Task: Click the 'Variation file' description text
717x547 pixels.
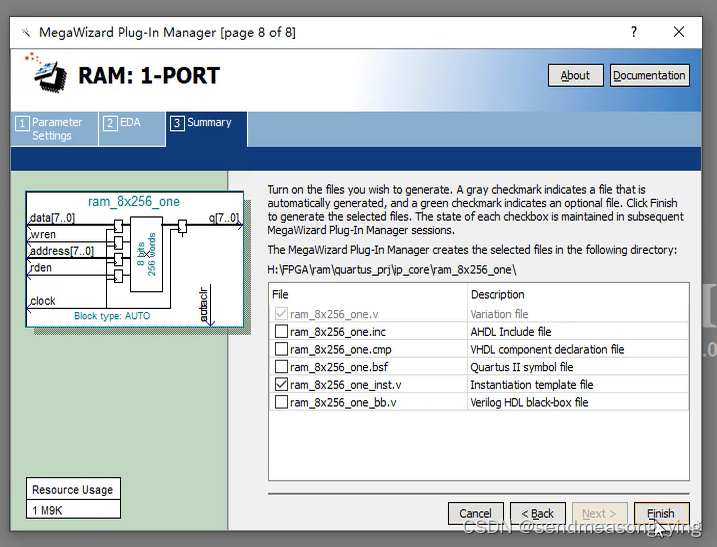Action: pyautogui.click(x=499, y=314)
